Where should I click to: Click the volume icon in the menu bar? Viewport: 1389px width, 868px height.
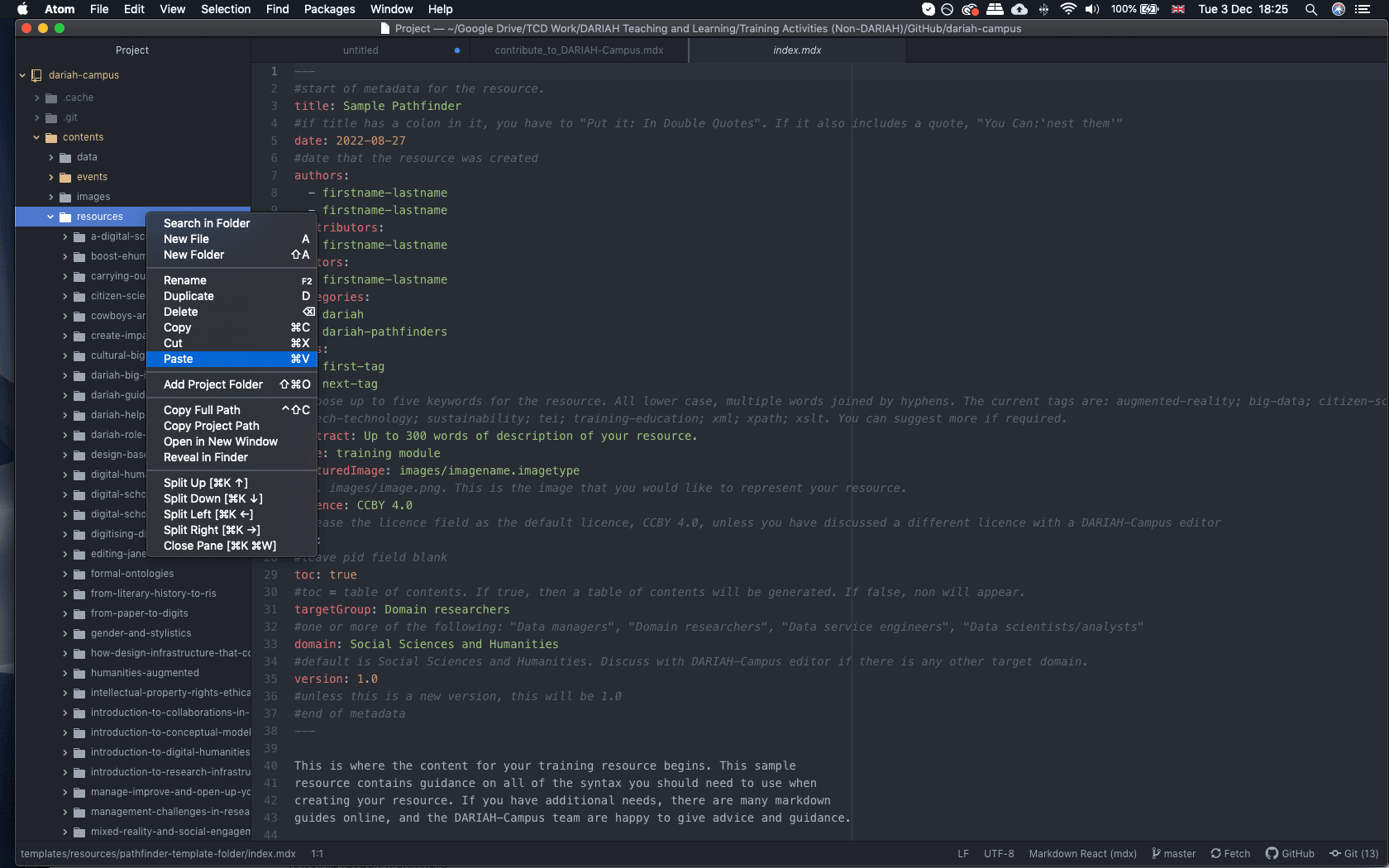(1092, 9)
